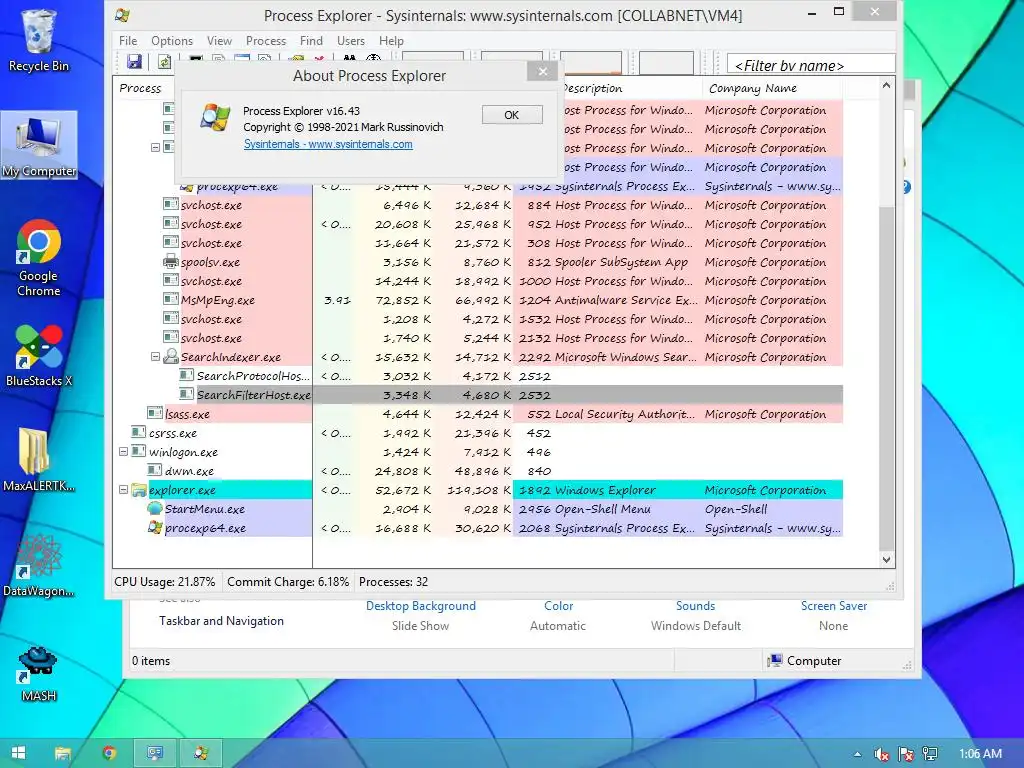
Task: Click the Refresh Now toolbar icon
Action: pos(165,61)
